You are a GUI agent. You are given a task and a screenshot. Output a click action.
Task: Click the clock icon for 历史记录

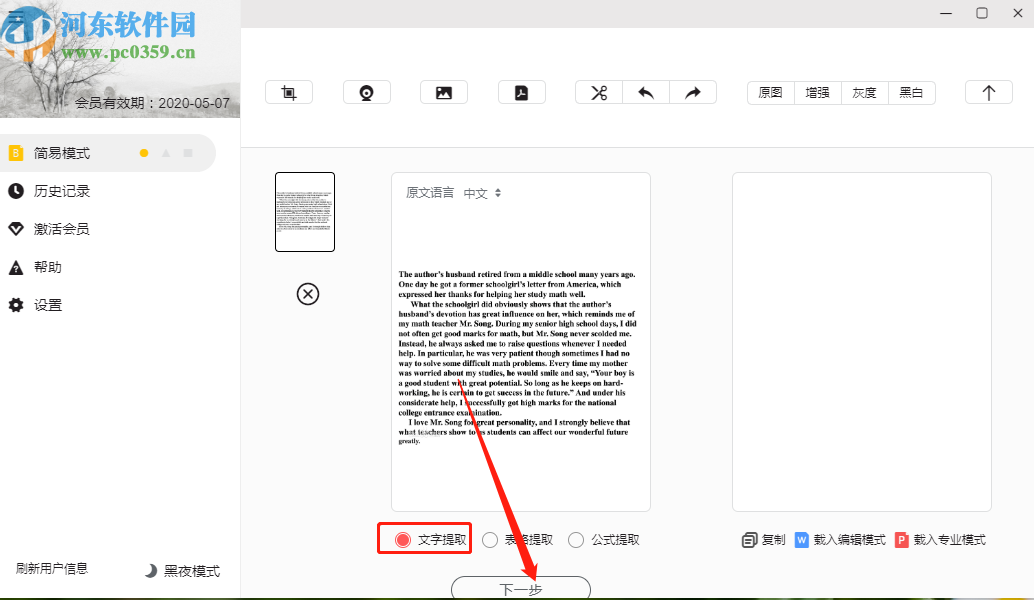(16, 191)
